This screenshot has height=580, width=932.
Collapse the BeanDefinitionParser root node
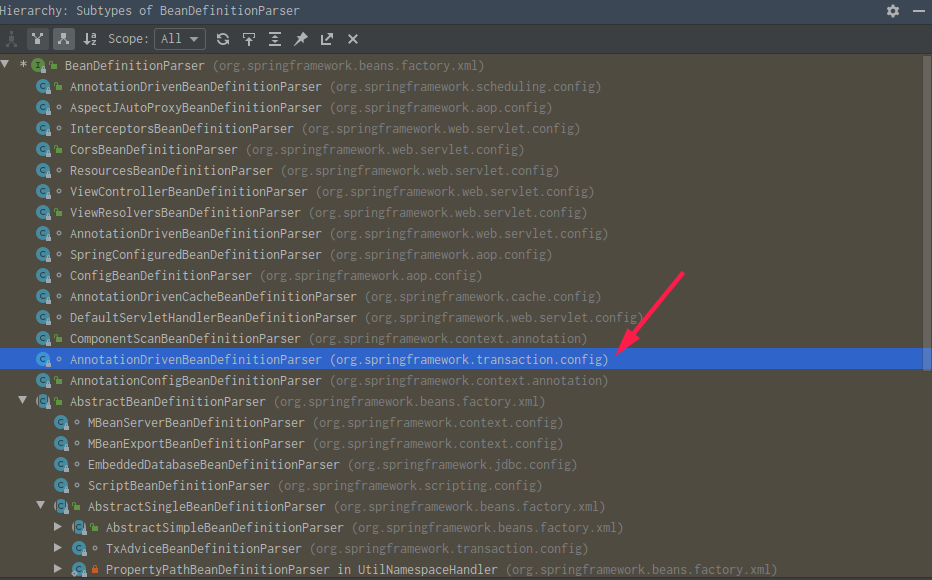pyautogui.click(x=6, y=65)
